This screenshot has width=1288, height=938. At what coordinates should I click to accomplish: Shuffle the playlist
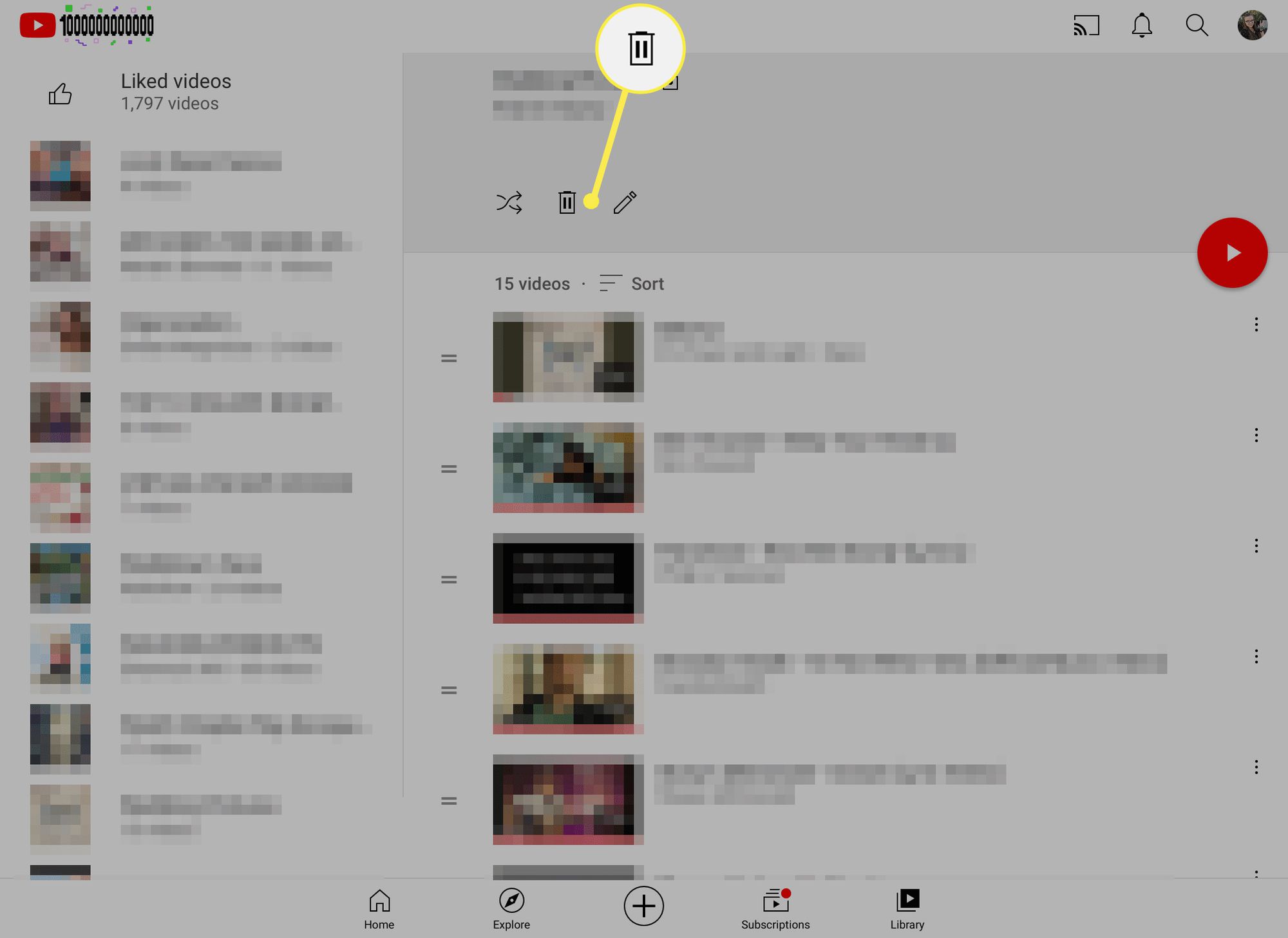click(x=509, y=203)
